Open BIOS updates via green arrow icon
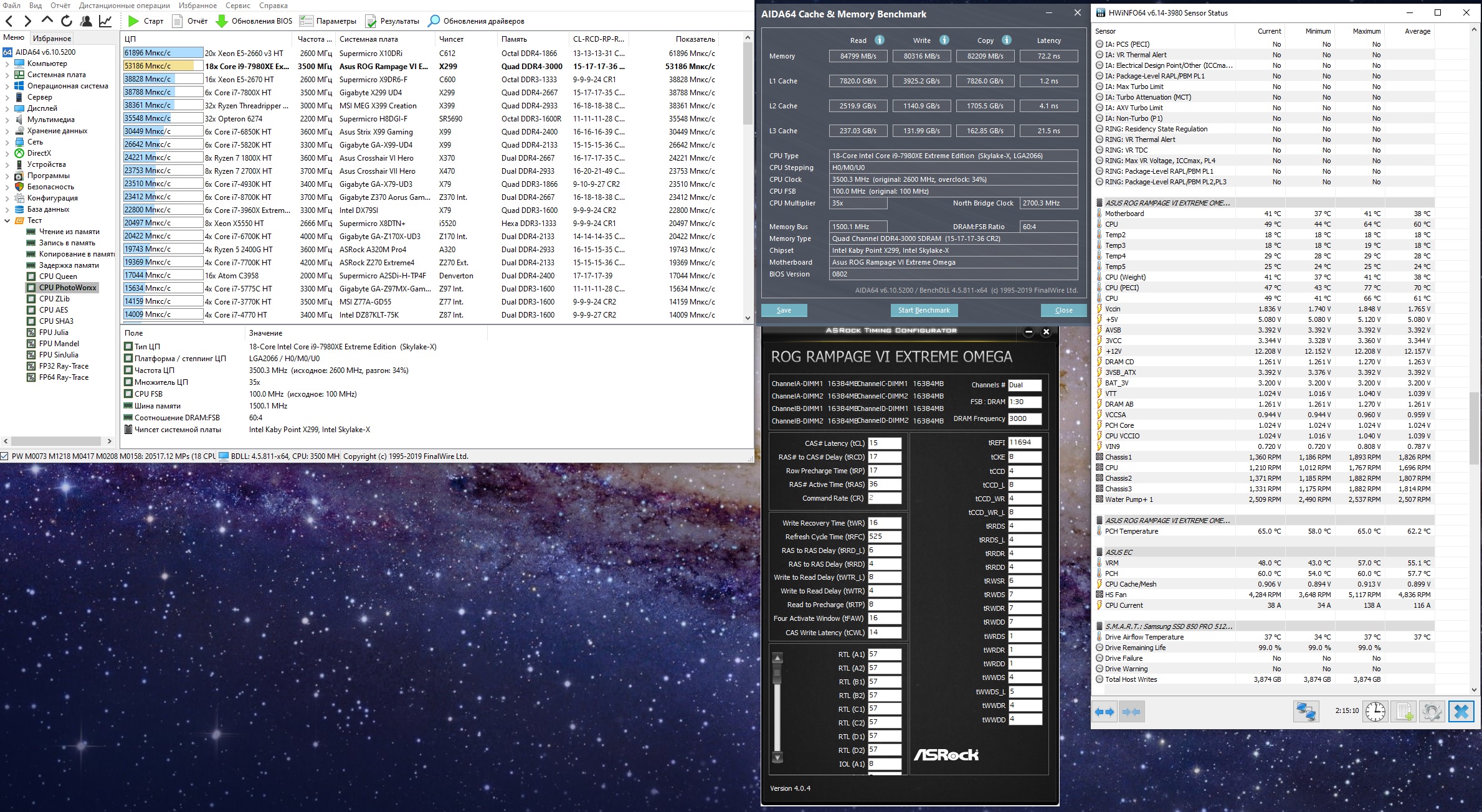Screen dimensions: 1482x812 [222, 21]
